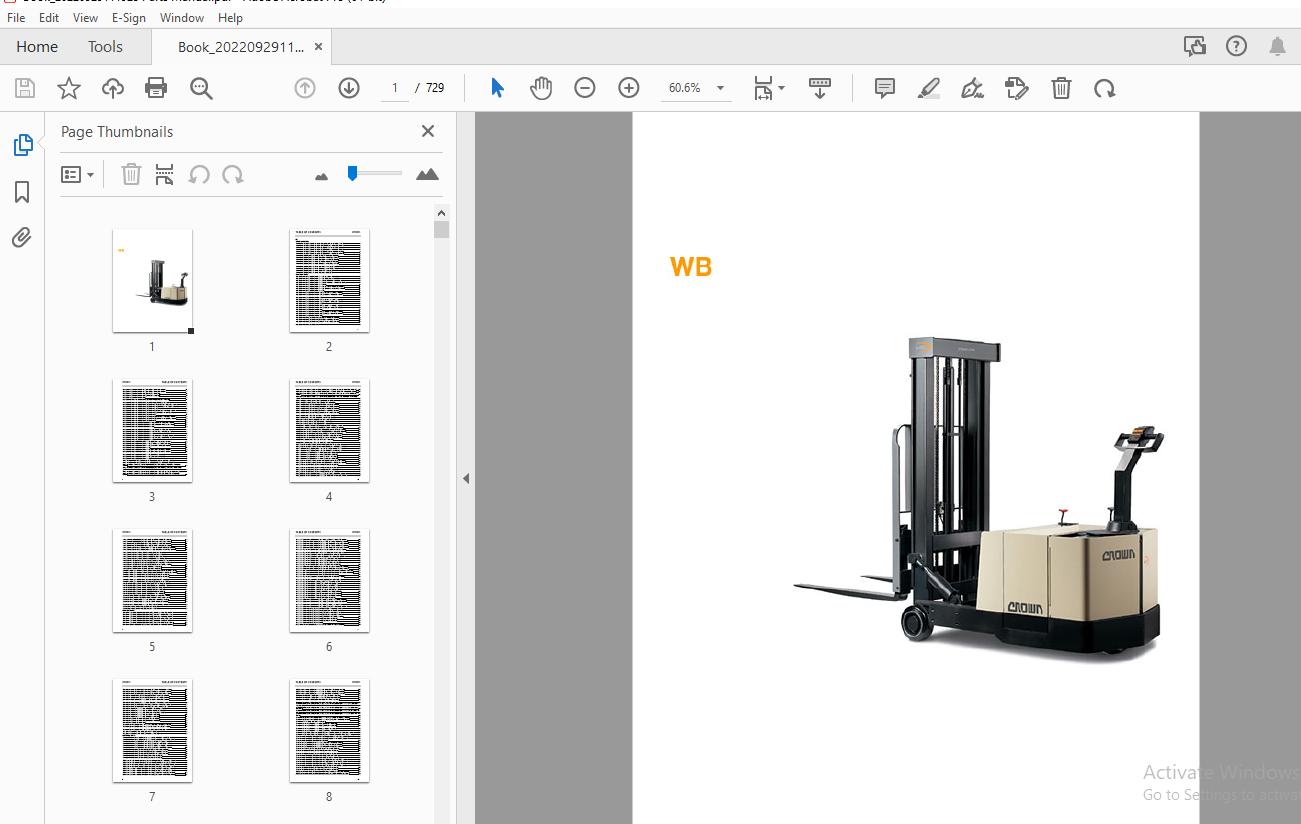The width and height of the screenshot is (1301, 824).
Task: Select page 4 thumbnail
Action: point(329,431)
